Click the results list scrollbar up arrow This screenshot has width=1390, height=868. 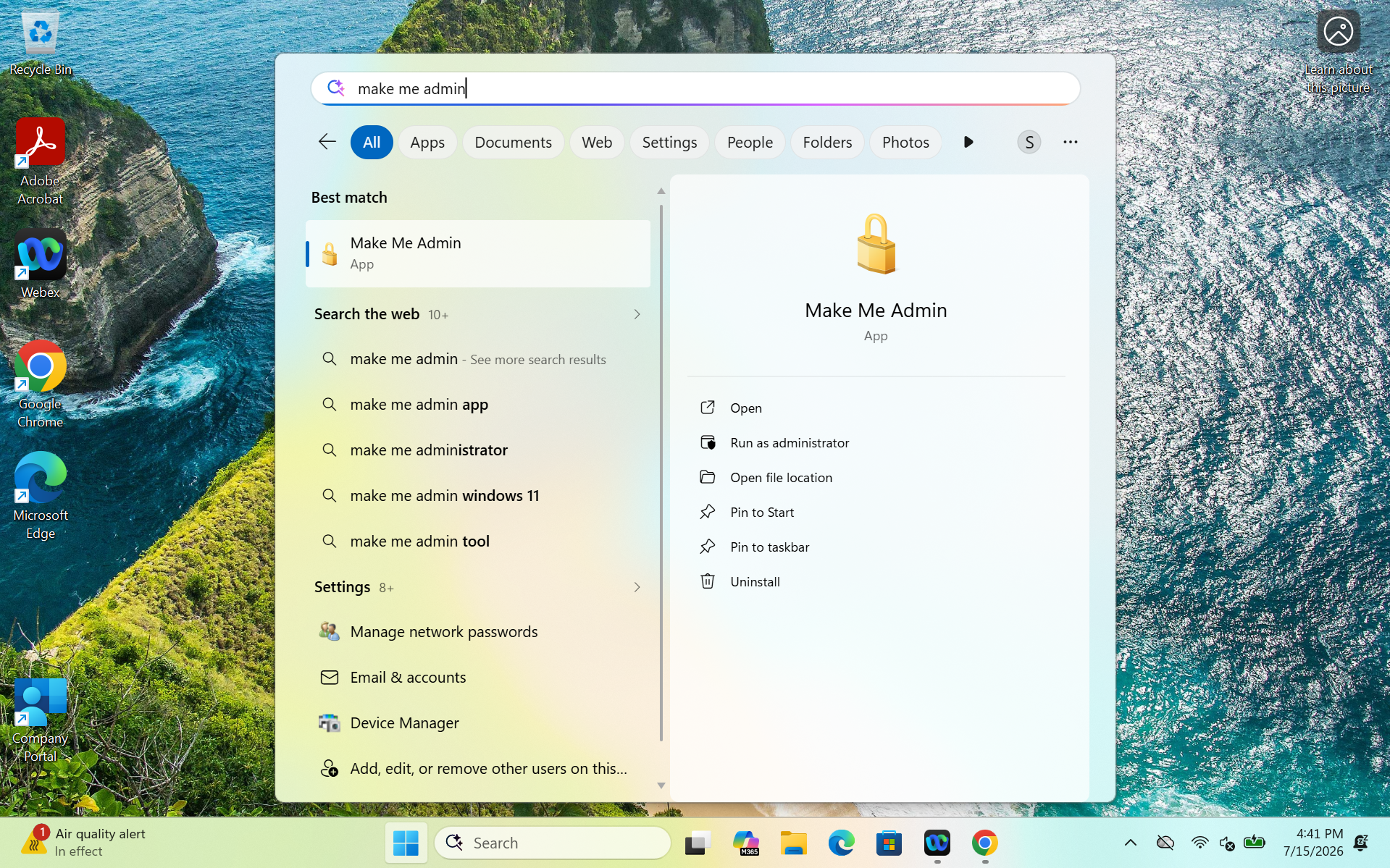point(661,191)
